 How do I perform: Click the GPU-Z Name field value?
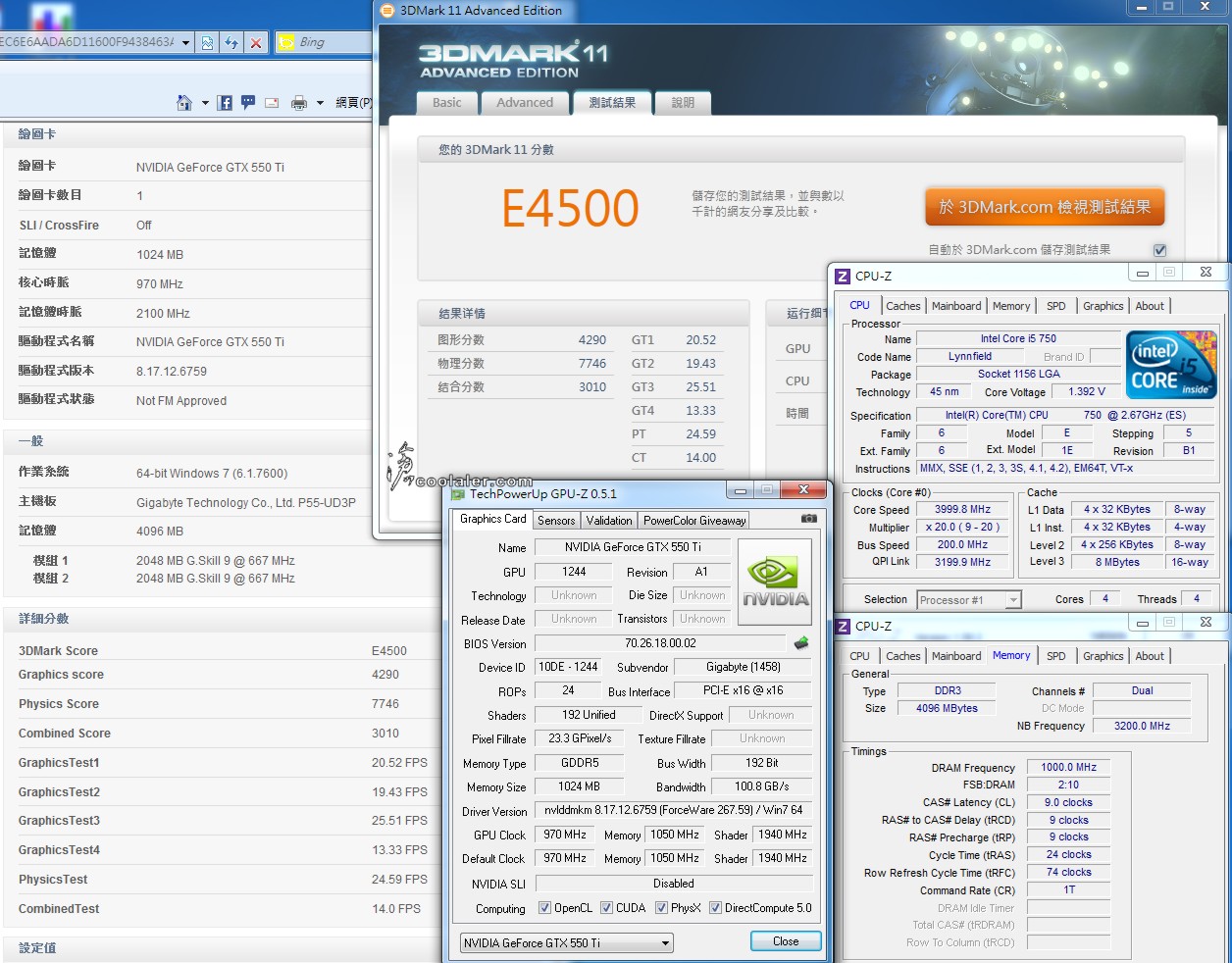(633, 547)
